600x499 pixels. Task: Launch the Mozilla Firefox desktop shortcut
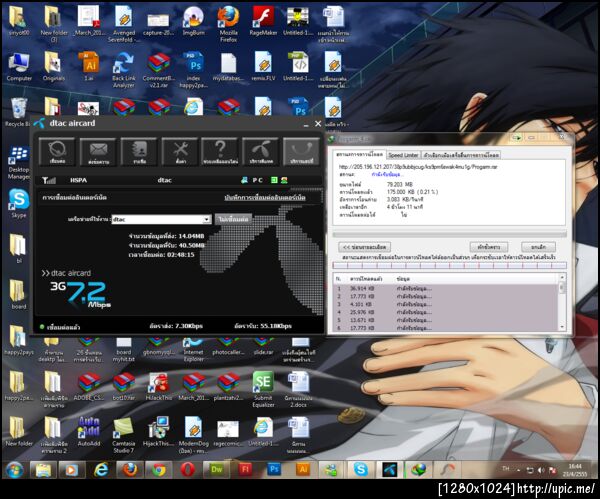click(x=228, y=24)
